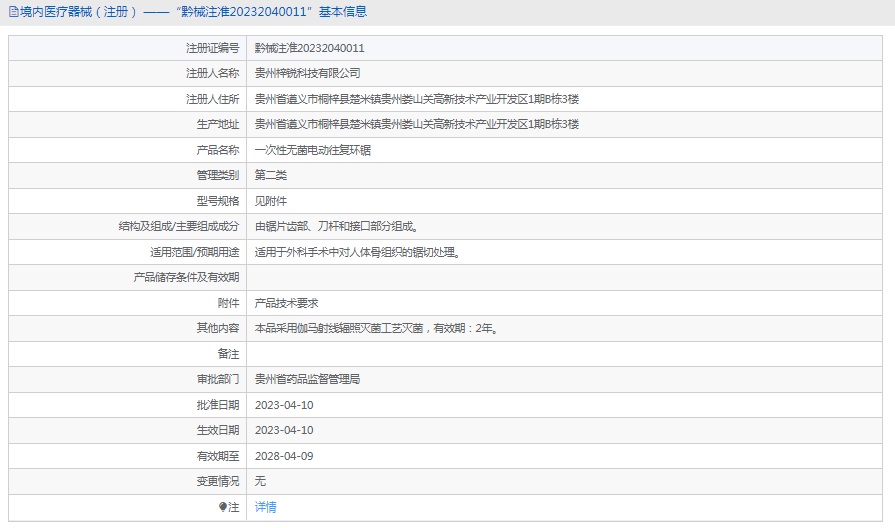The image size is (895, 528).
Task: Click registrant name 贵州梓锐科技有限公司
Action: [x=308, y=73]
